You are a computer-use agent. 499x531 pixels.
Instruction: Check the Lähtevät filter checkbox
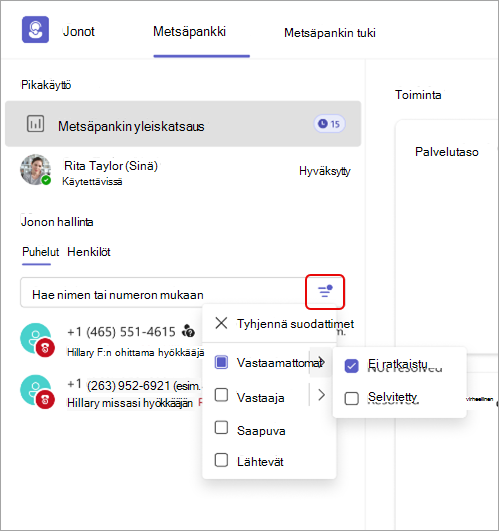pos(221,460)
